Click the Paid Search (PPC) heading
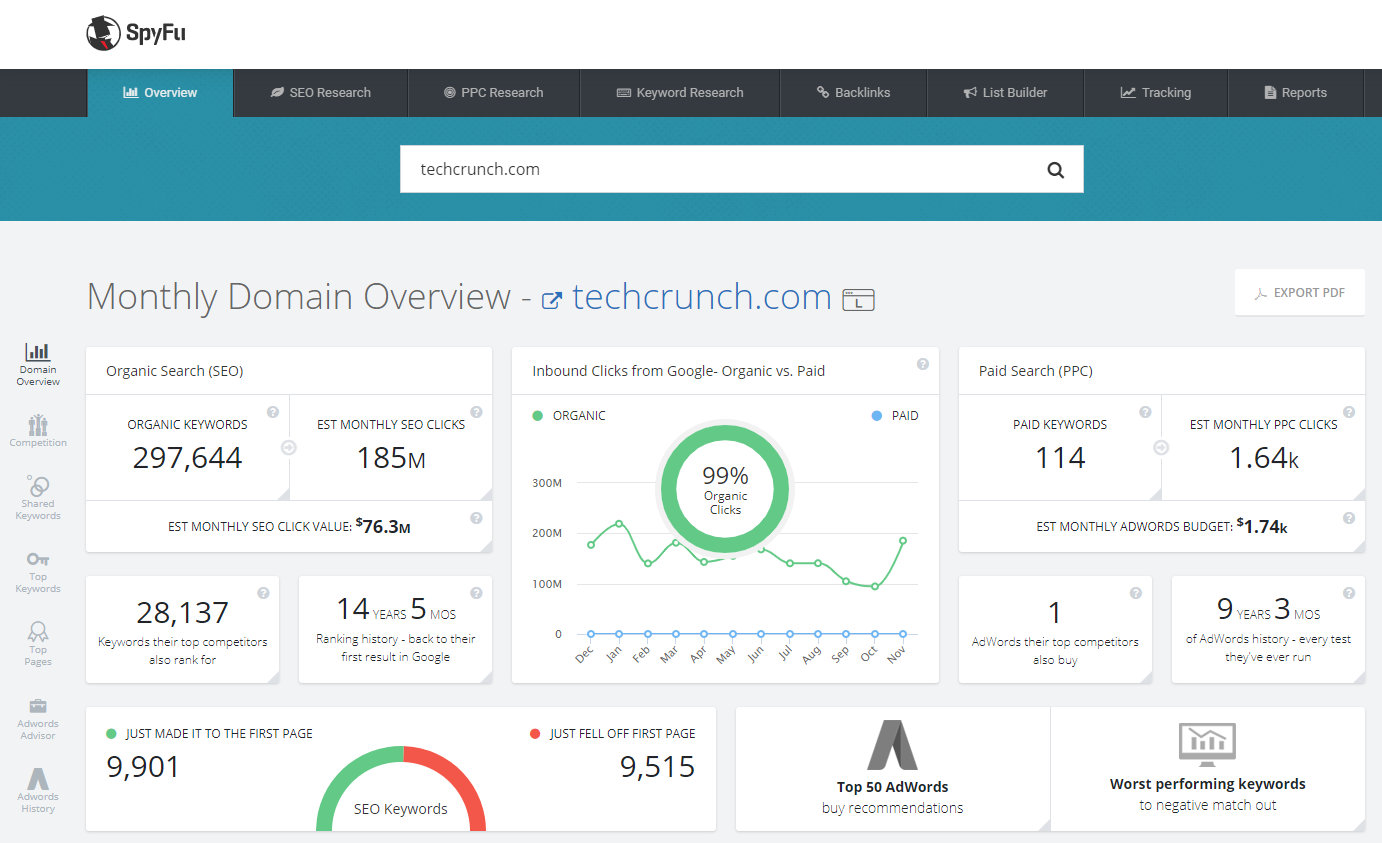 point(1036,371)
